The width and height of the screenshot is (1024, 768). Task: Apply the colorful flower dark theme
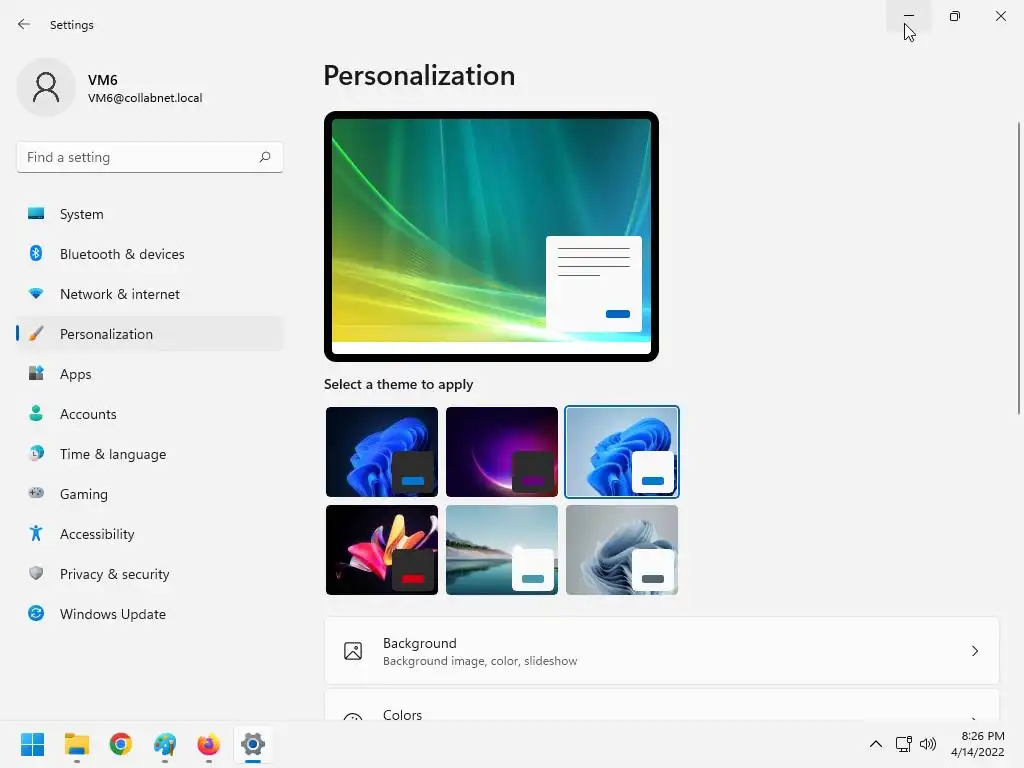point(382,550)
